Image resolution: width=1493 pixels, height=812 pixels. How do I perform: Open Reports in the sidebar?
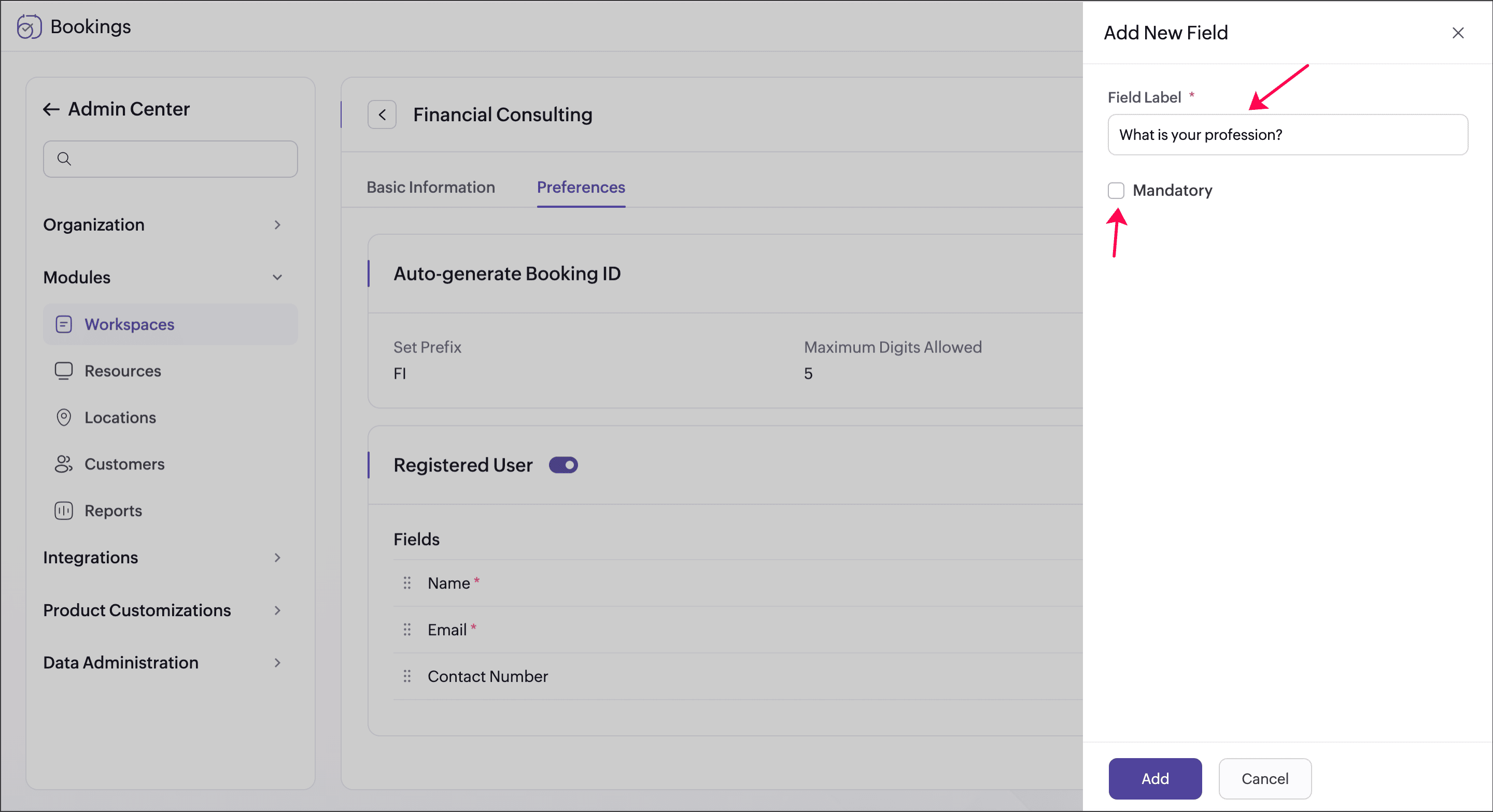pos(113,511)
